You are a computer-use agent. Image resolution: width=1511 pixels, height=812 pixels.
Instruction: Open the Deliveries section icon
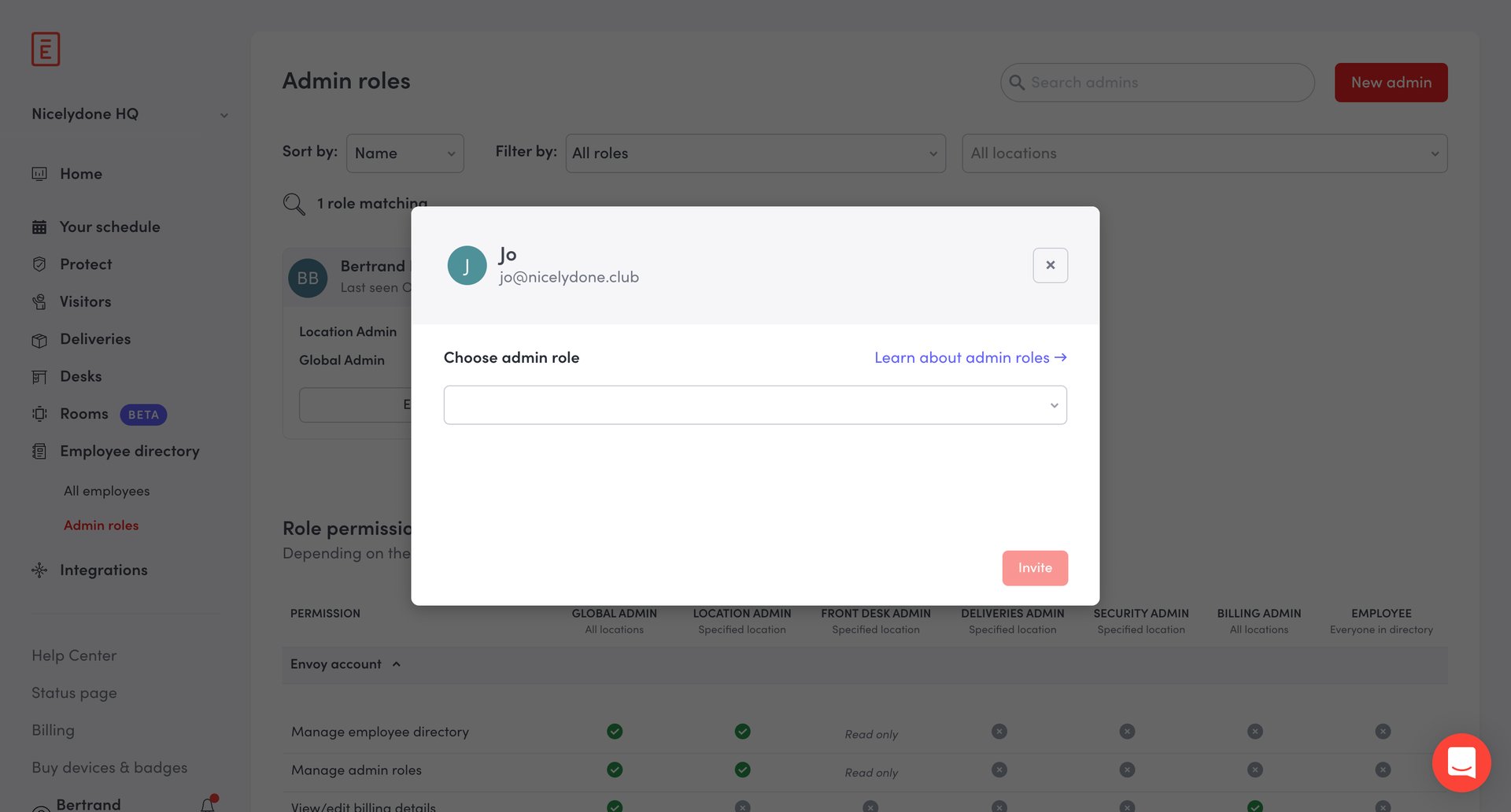[x=40, y=339]
